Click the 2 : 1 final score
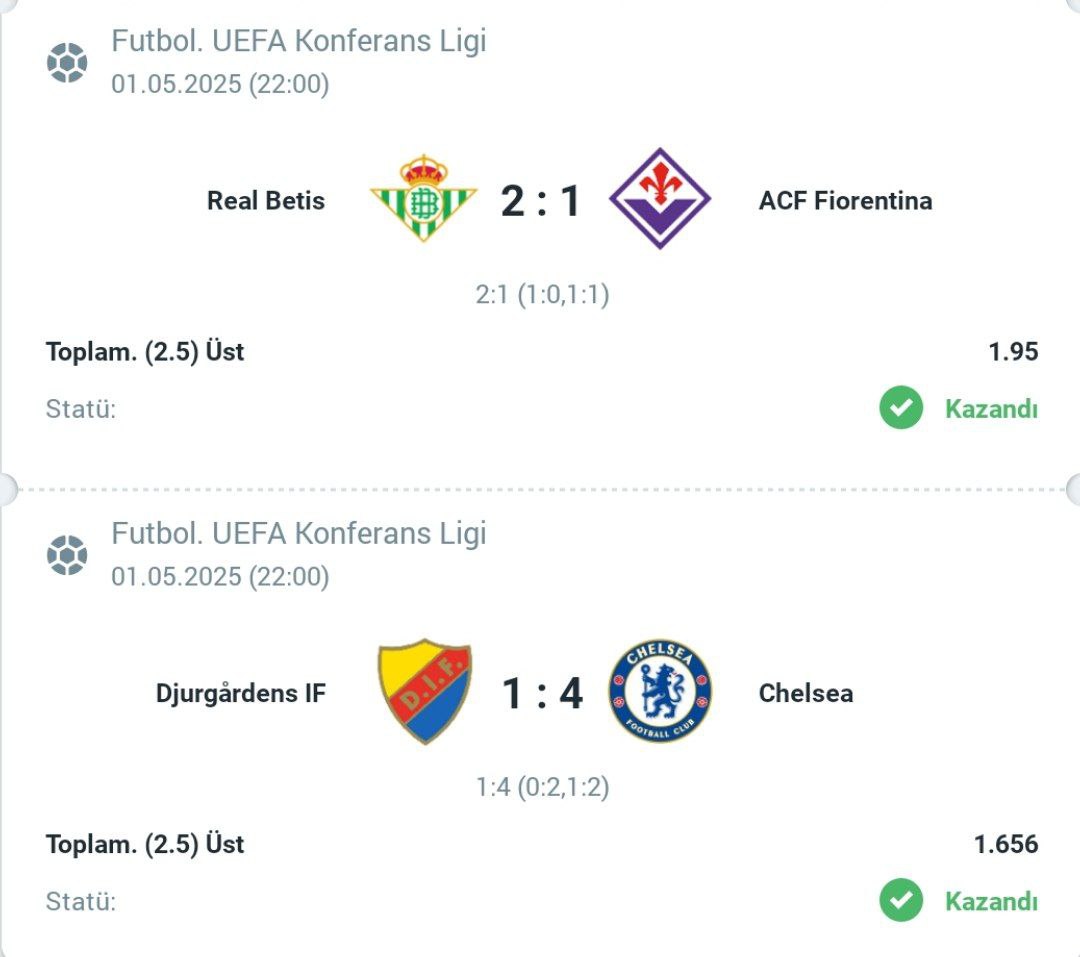This screenshot has width=1080, height=957. (541, 201)
